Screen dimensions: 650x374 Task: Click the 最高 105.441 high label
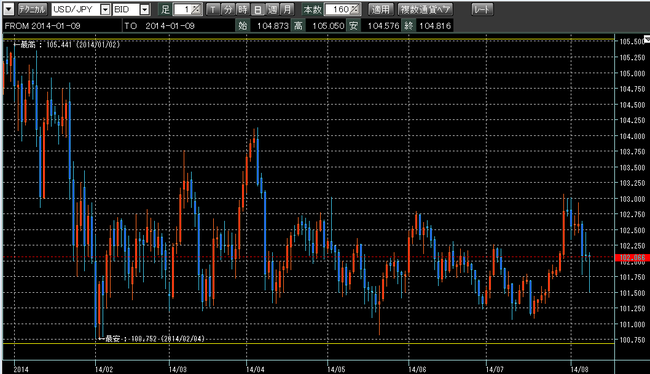[x=66, y=44]
